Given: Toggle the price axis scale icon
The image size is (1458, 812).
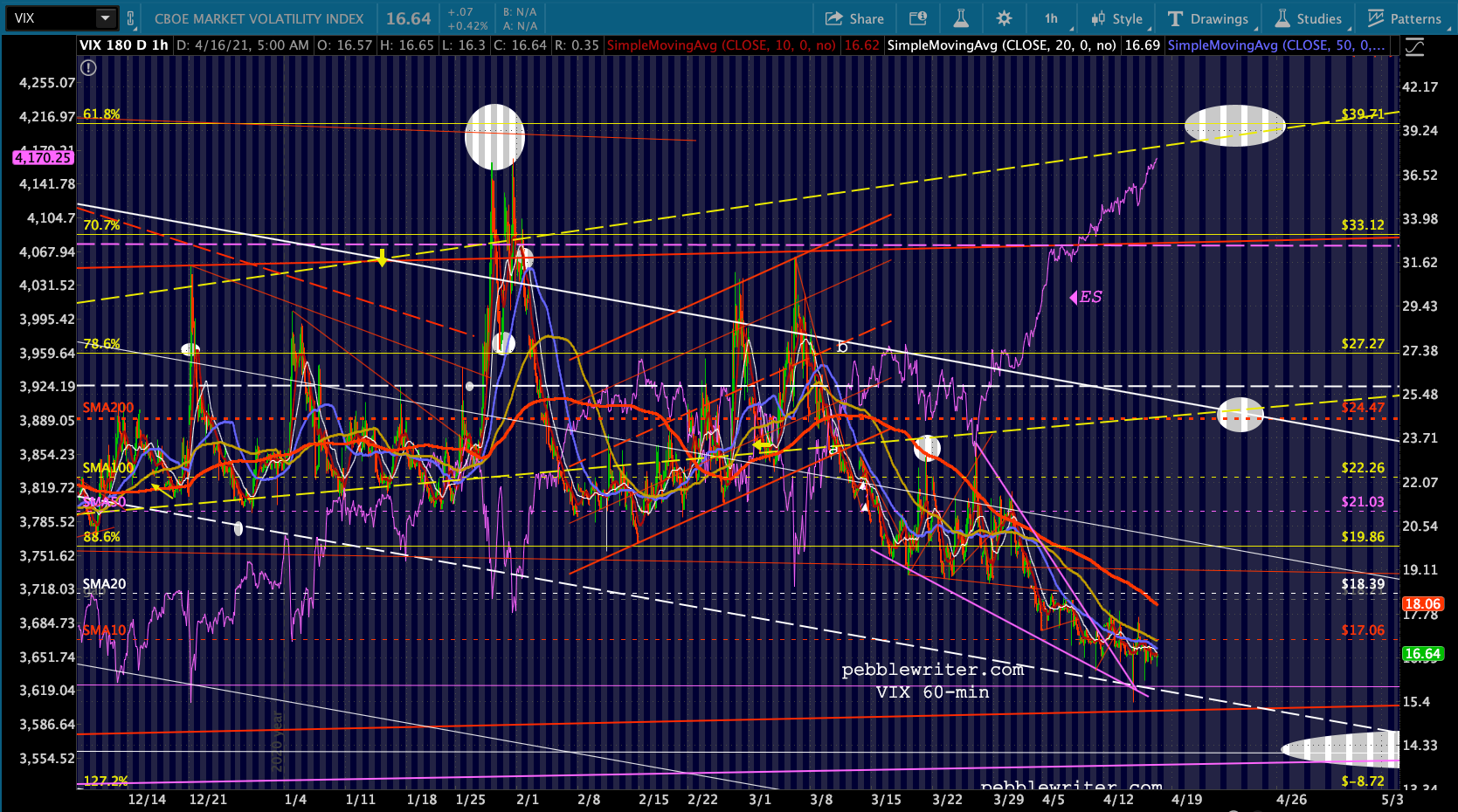Looking at the screenshot, I should [x=1413, y=47].
